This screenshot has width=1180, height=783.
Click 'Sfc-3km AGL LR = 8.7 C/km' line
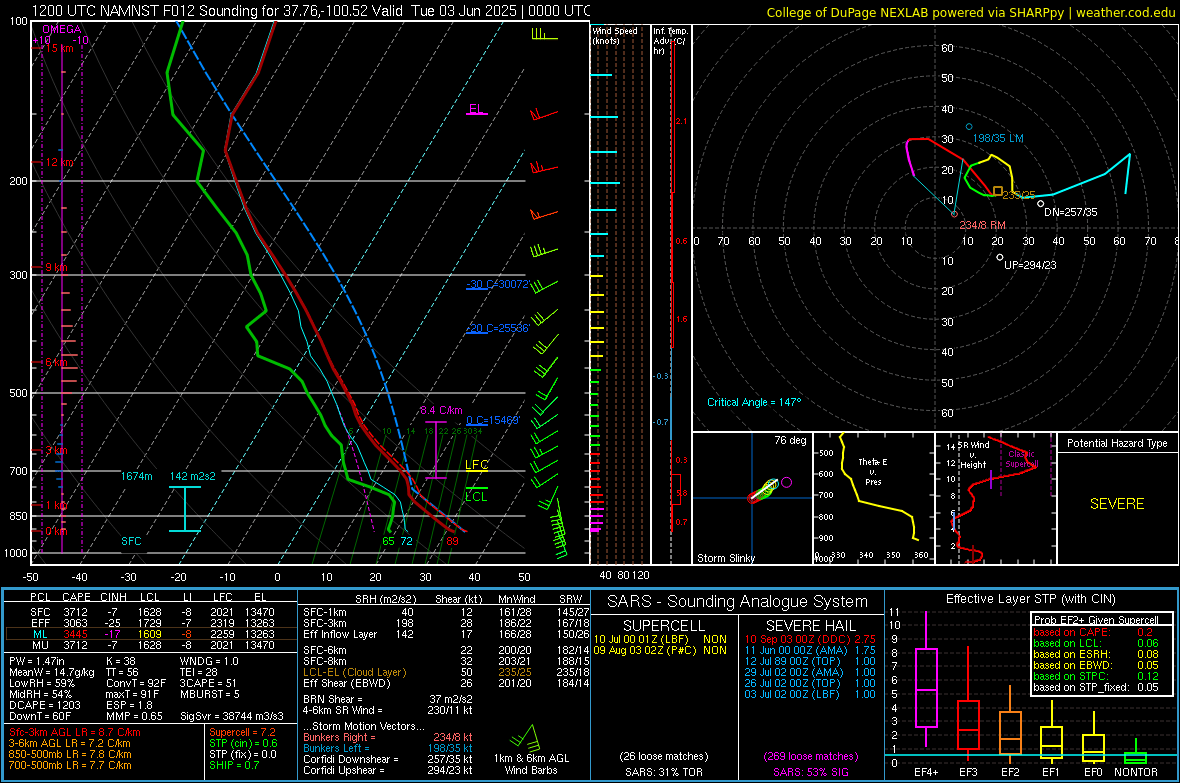pos(75,732)
